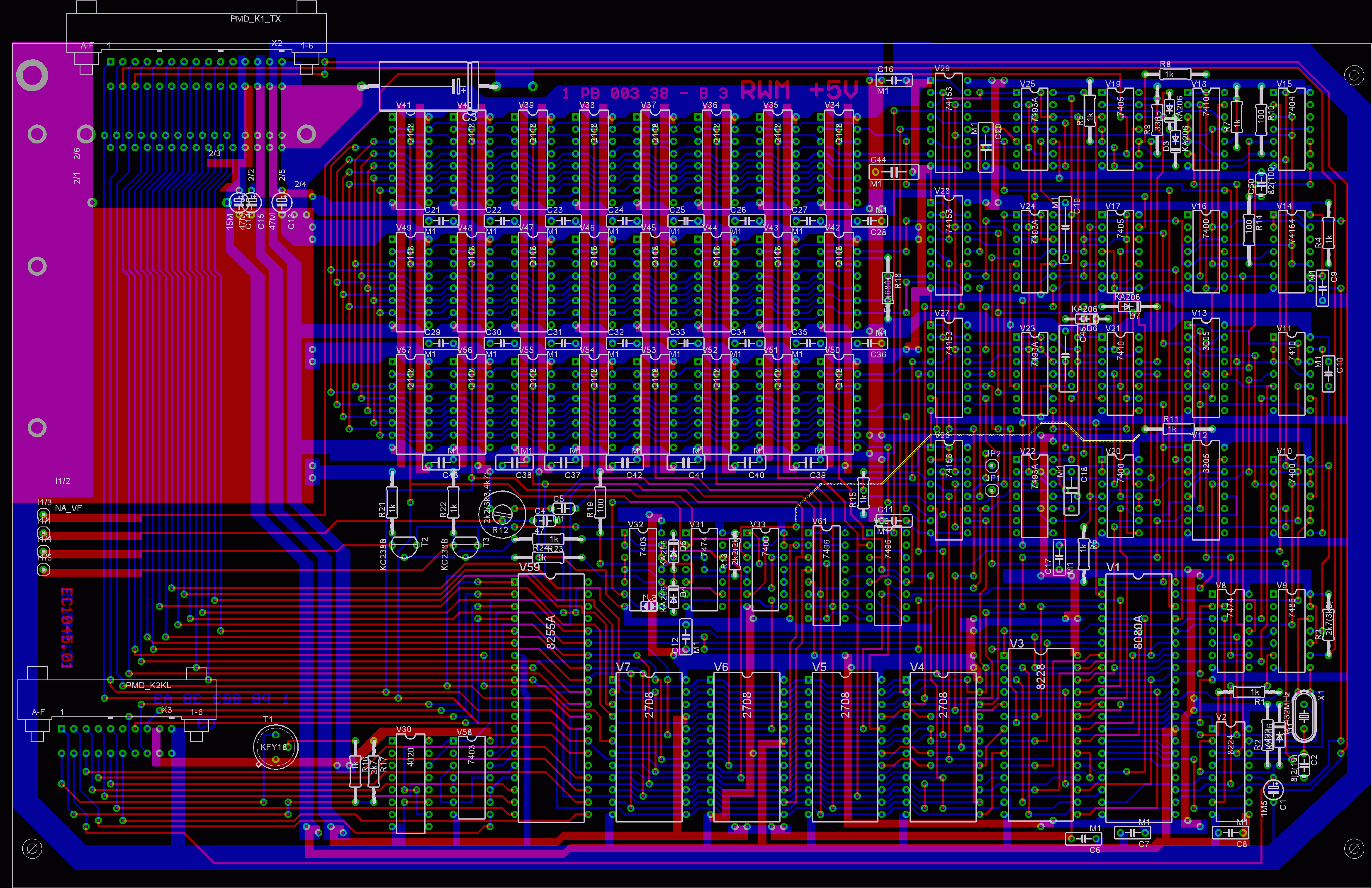Click the crystal oscillator X1

(x=1304, y=717)
